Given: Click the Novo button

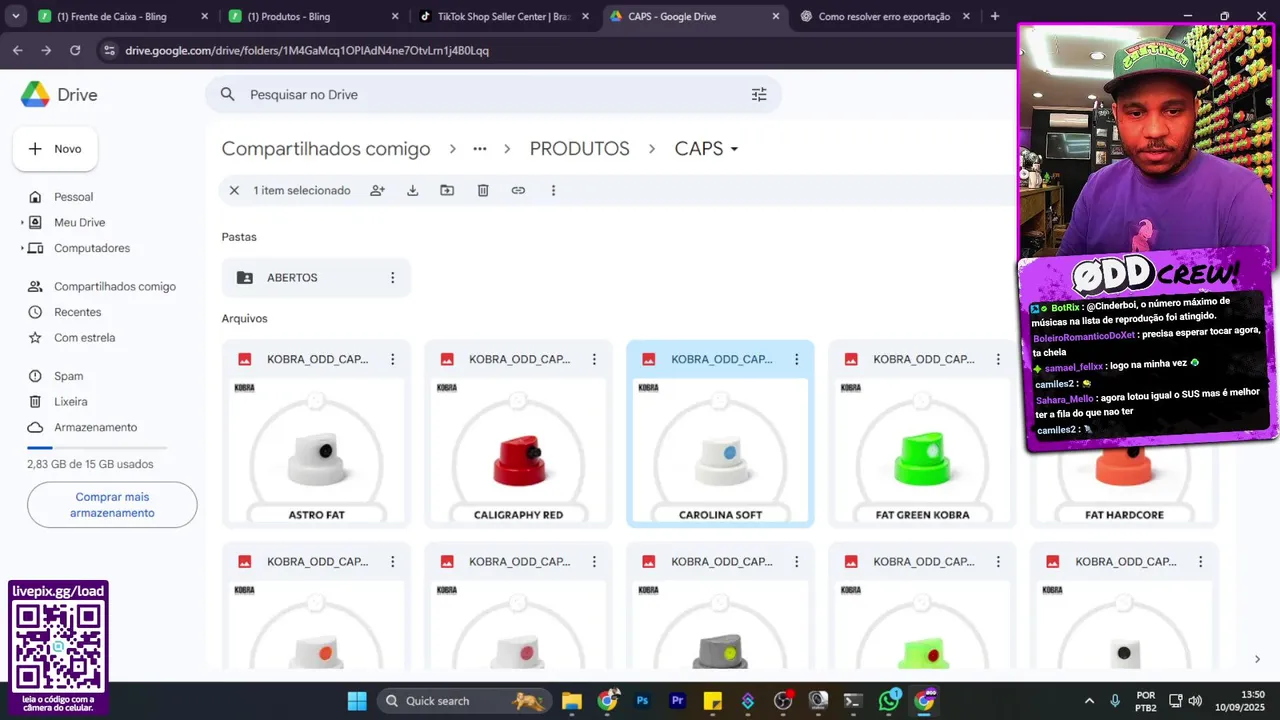Looking at the screenshot, I should (x=55, y=149).
